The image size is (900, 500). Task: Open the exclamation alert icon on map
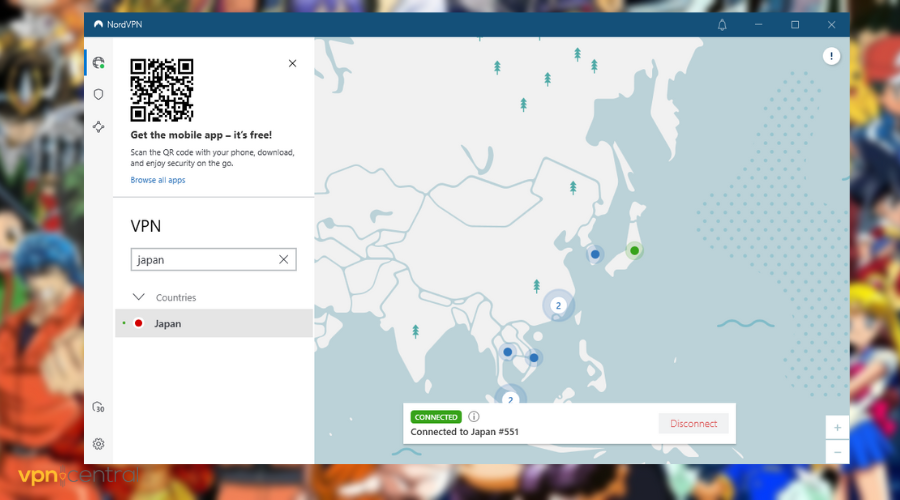[x=831, y=56]
